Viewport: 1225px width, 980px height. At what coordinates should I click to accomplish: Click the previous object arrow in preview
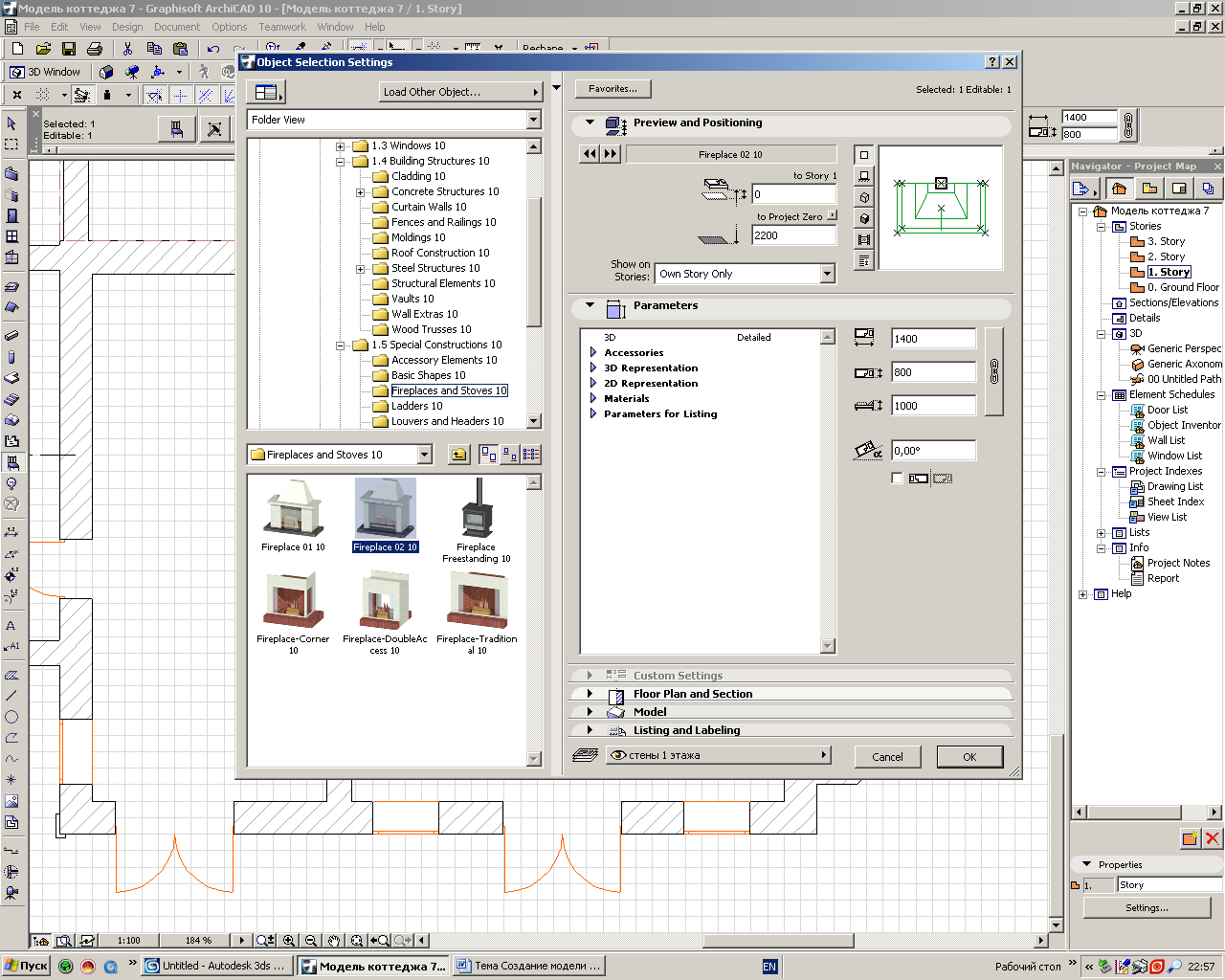590,154
